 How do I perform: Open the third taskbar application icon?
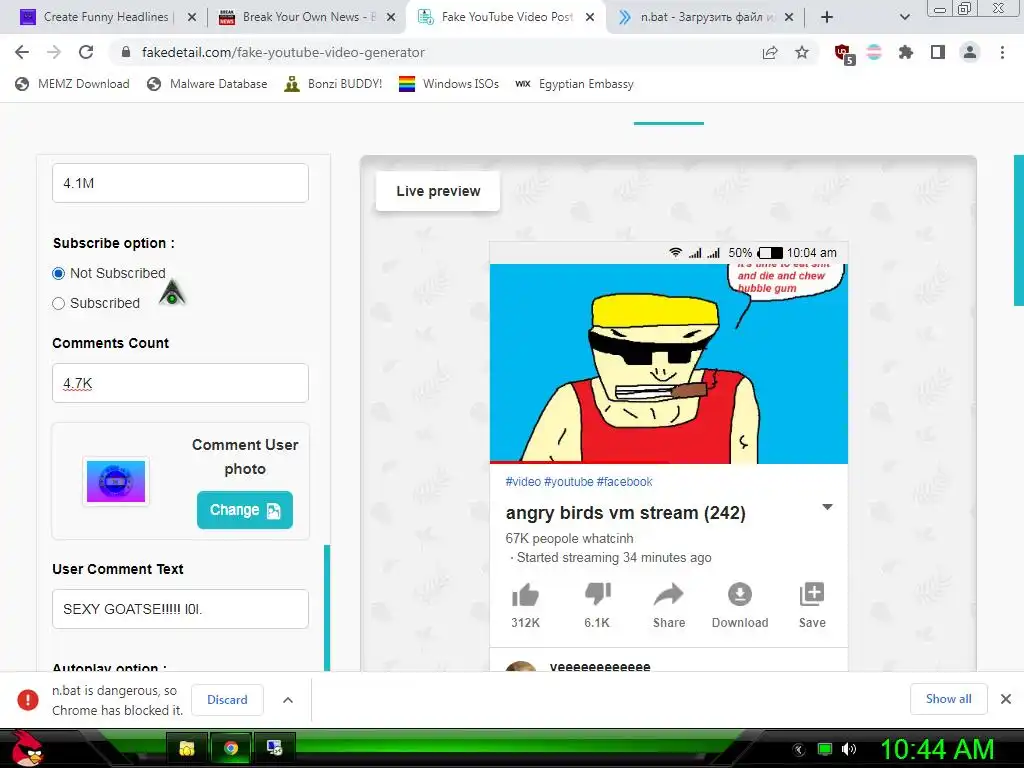[x=274, y=748]
